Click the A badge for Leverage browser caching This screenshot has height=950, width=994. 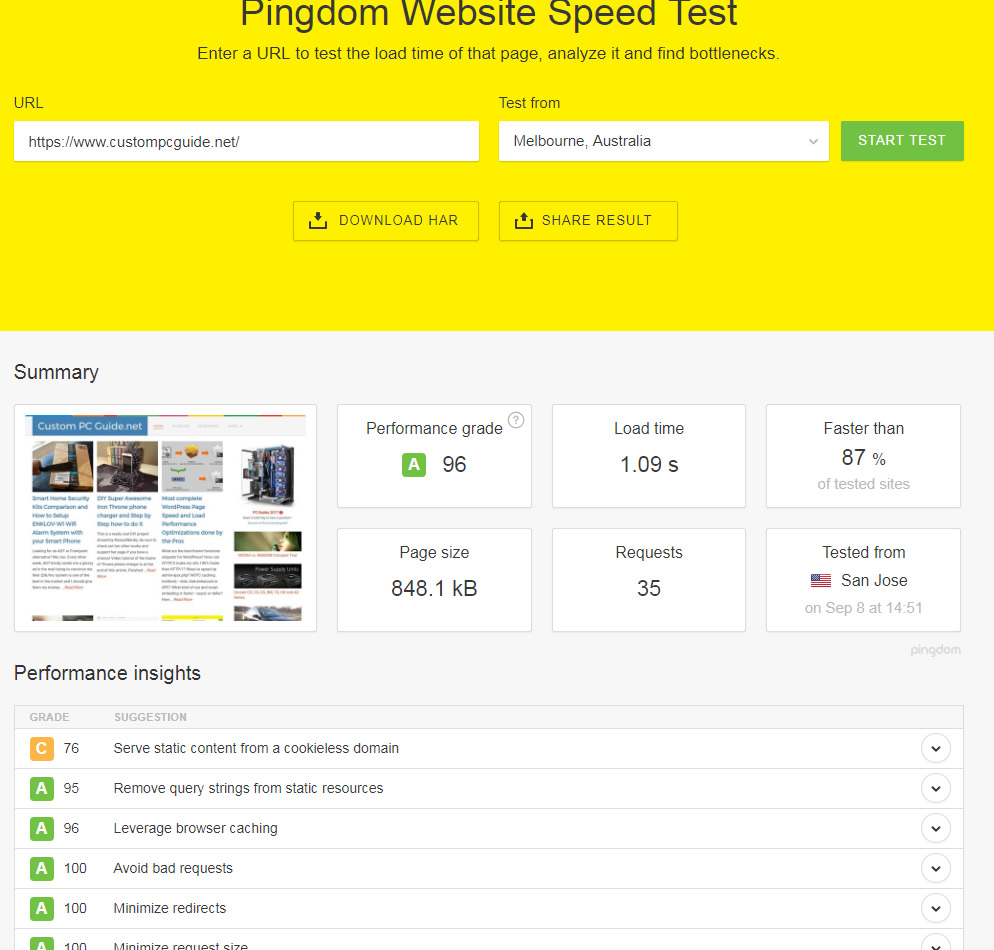(41, 828)
